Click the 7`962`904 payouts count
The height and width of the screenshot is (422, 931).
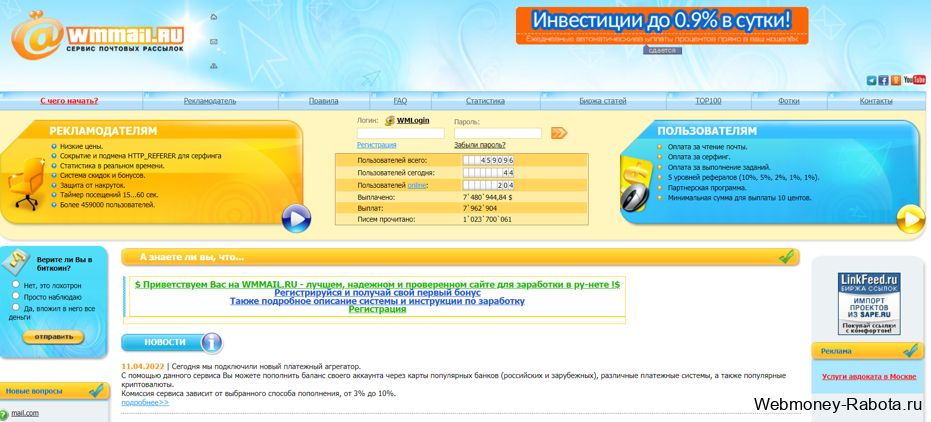tap(480, 208)
